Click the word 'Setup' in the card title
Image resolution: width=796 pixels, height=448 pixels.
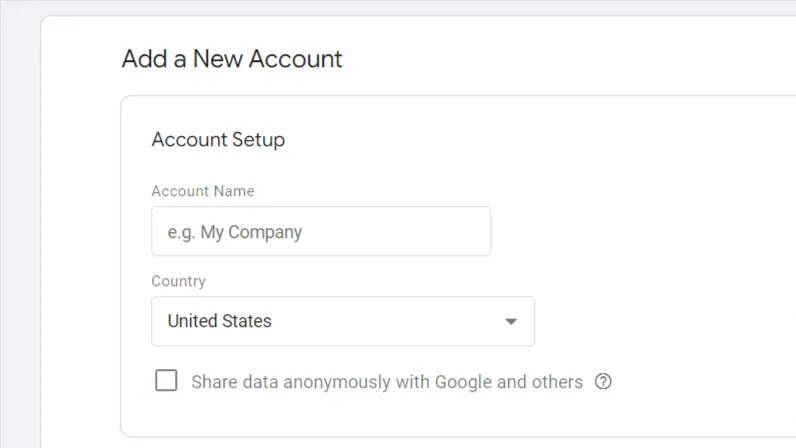[x=259, y=140]
